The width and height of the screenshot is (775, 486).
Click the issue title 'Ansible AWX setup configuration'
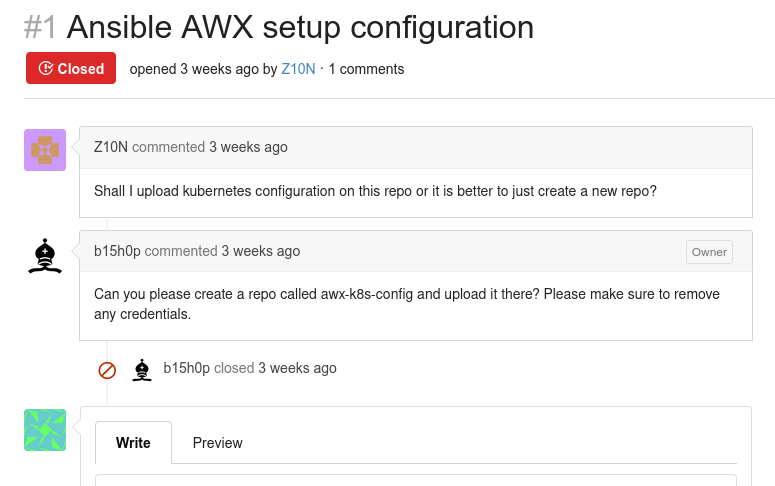[x=300, y=27]
